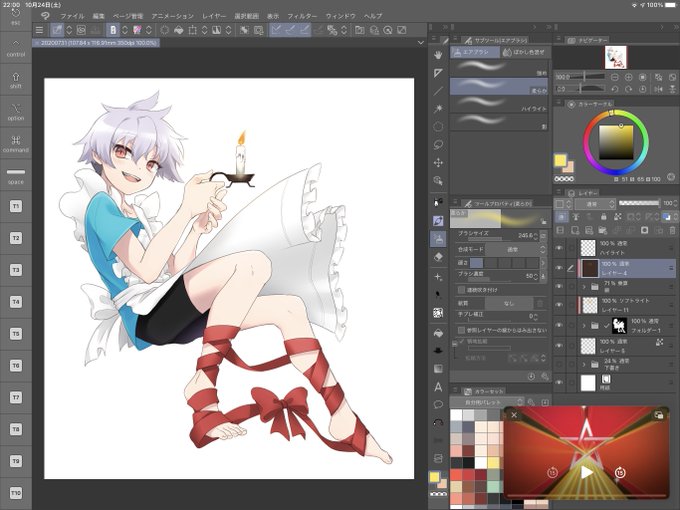Adjust the layer opacity slider
Image resolution: width=680 pixels, height=510 pixels.
[x=639, y=203]
